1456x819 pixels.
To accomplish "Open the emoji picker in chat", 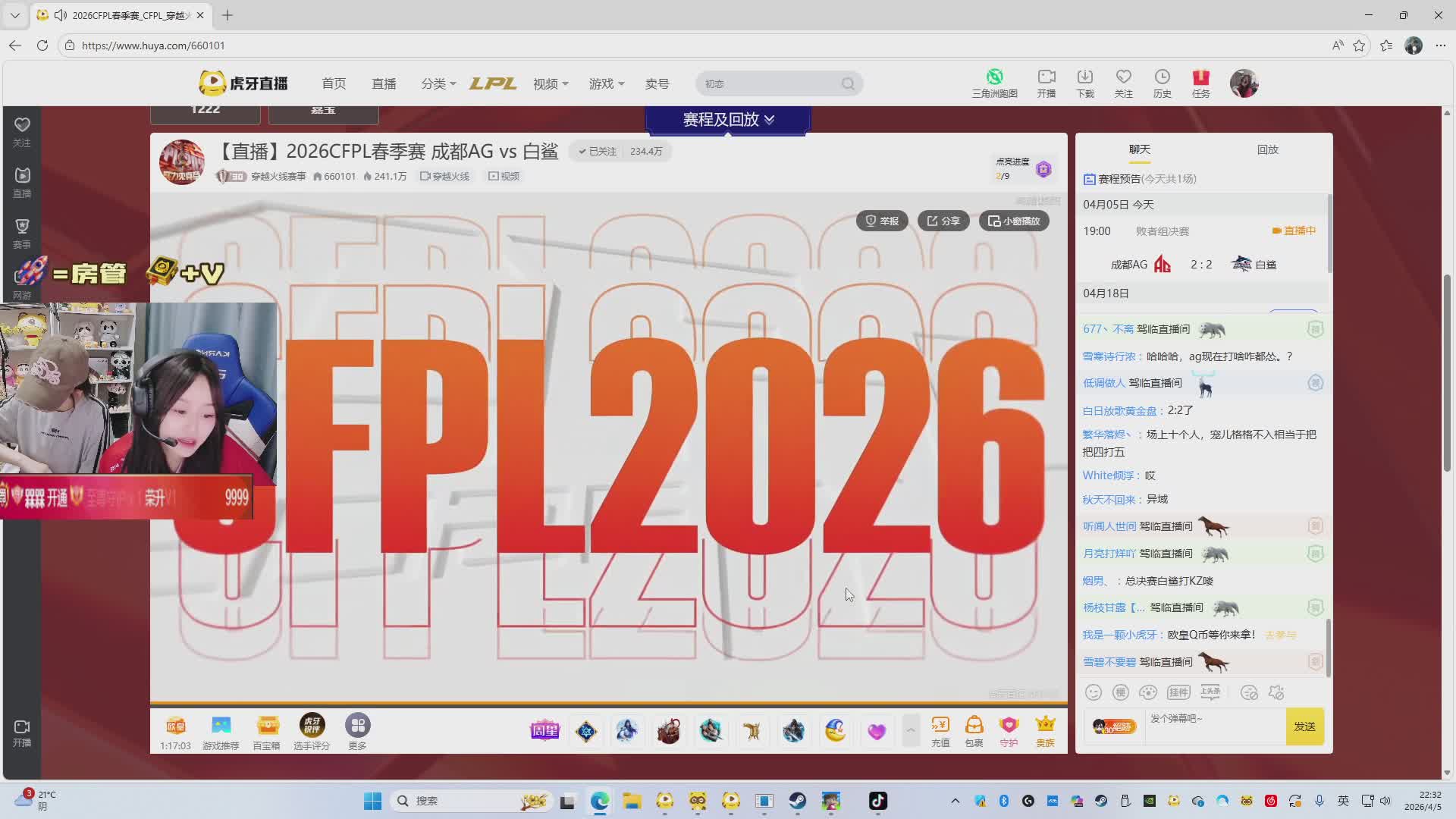I will pyautogui.click(x=1094, y=692).
